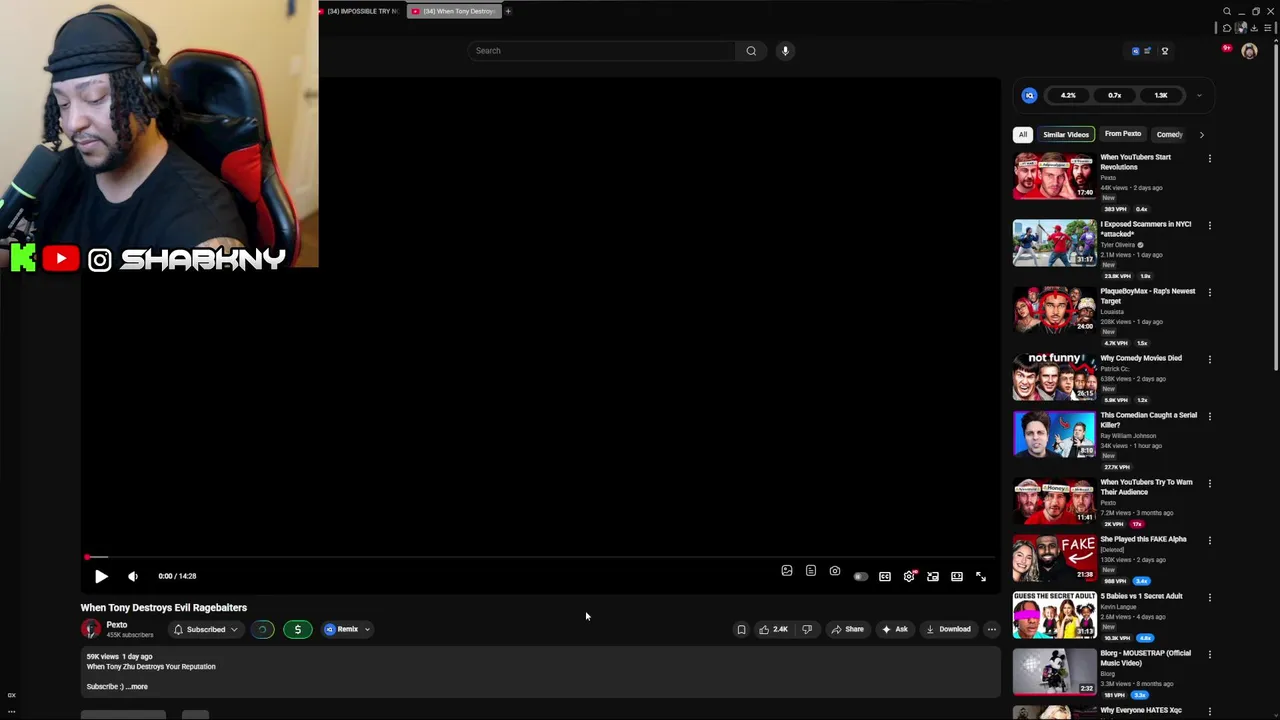The height and width of the screenshot is (720, 1280).
Task: Switch to the IMPOSSIBLE TRY browser tab
Action: (361, 11)
